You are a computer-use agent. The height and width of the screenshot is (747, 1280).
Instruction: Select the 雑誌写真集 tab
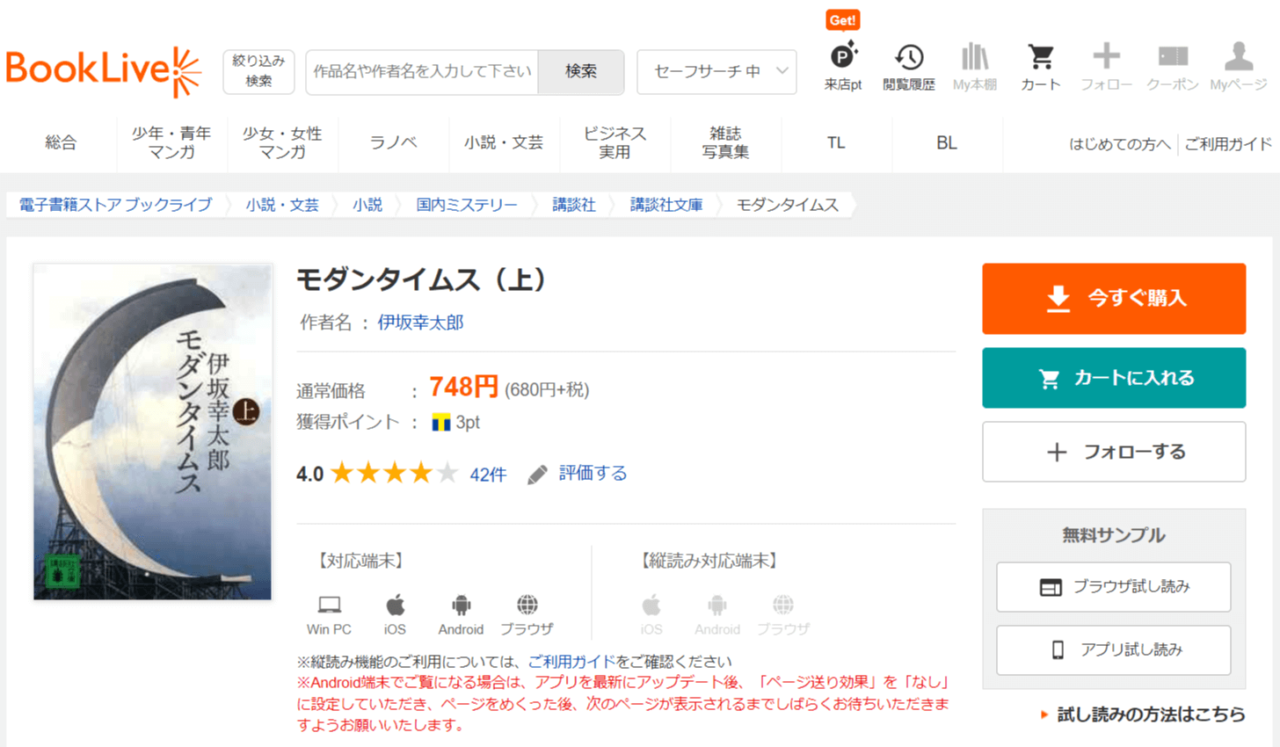tap(725, 143)
